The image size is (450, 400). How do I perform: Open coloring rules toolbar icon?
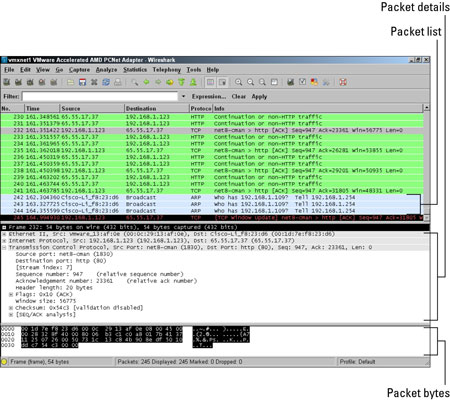coord(314,82)
